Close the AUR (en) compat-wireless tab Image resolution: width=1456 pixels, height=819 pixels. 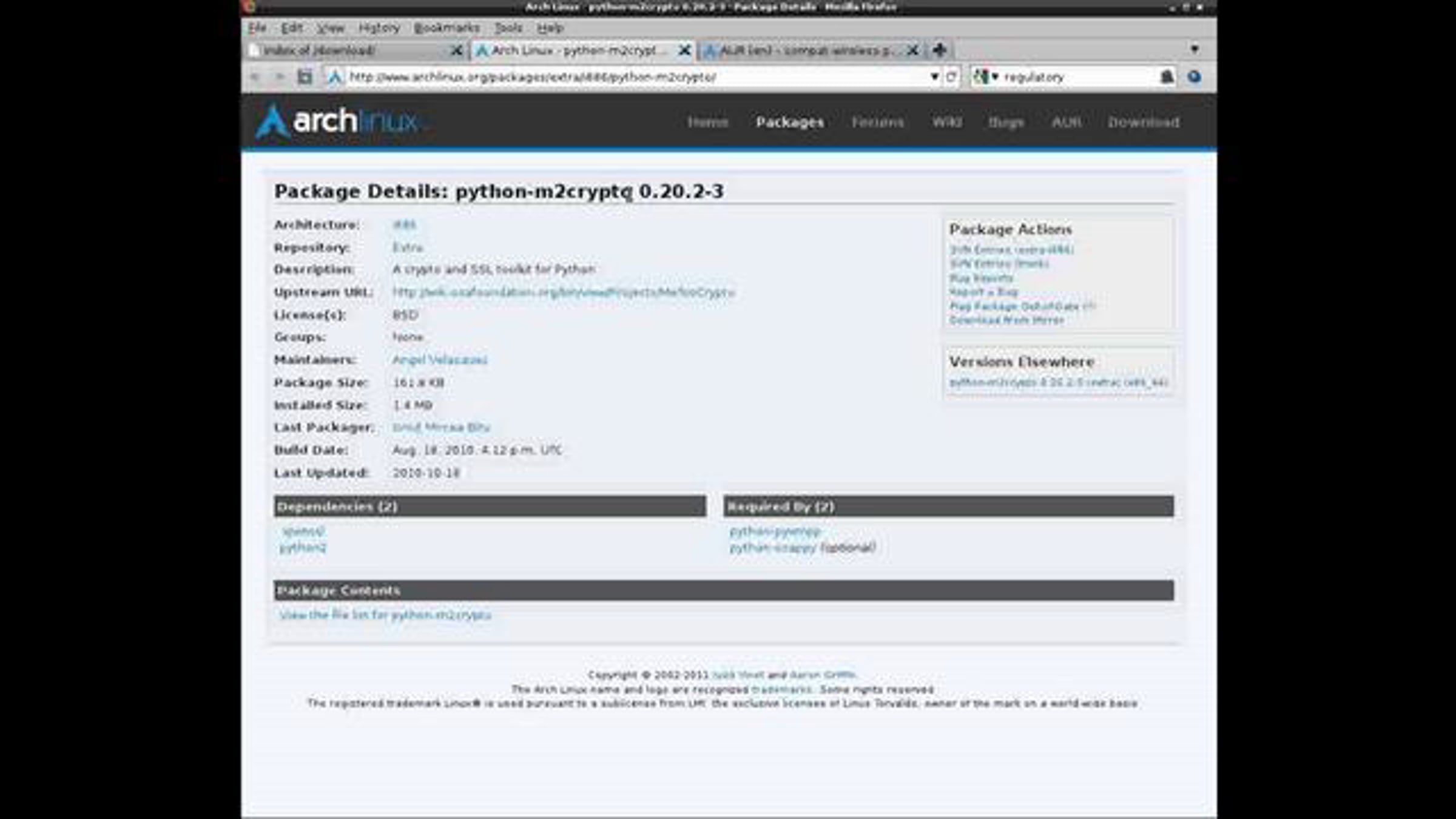click(x=912, y=50)
